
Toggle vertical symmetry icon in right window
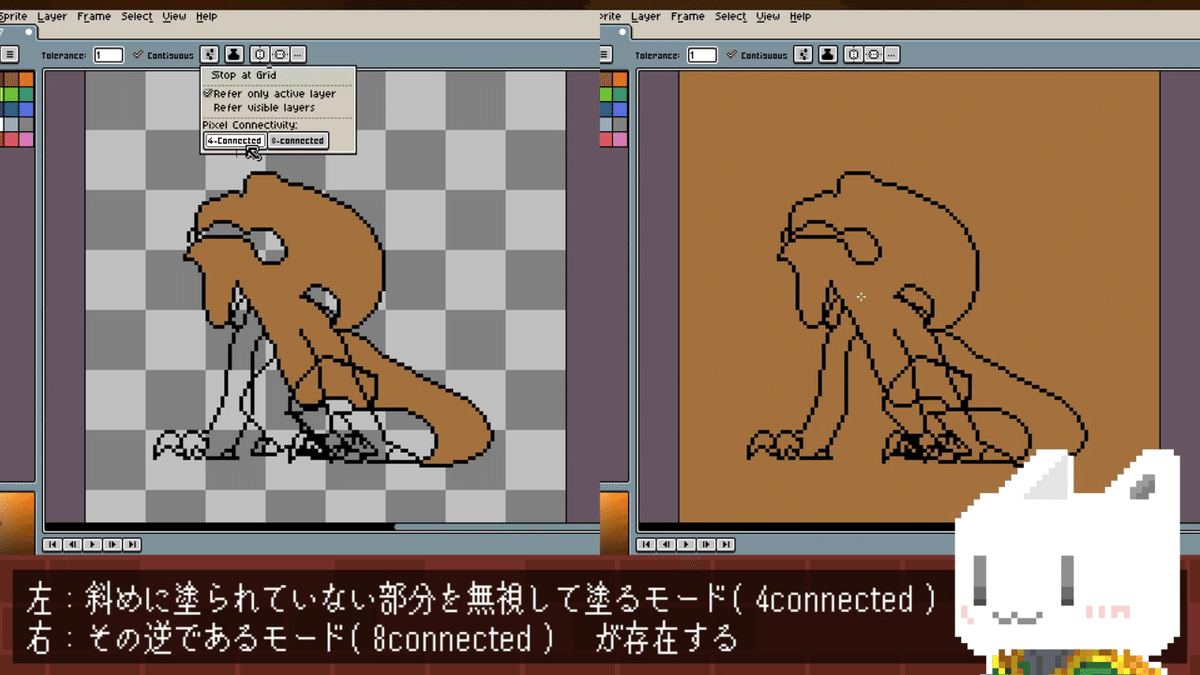point(874,55)
